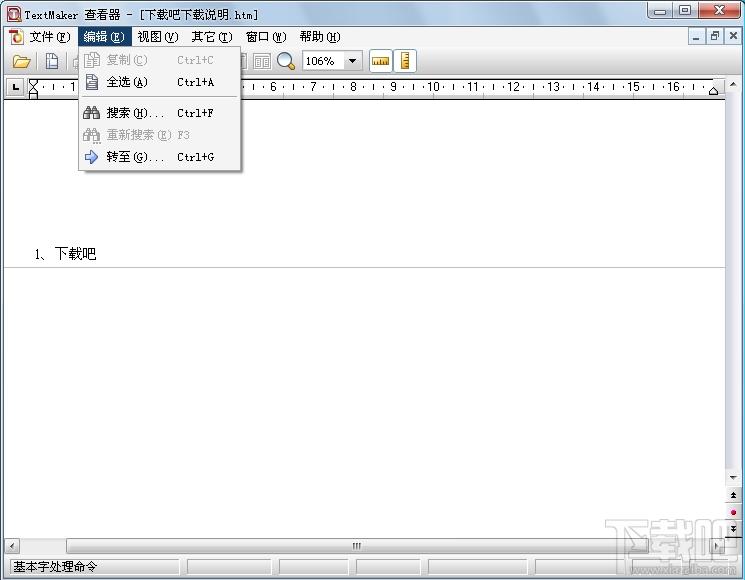Screen dimensions: 745x580
Task: Minimize the TextMaker application window
Action: point(660,11)
